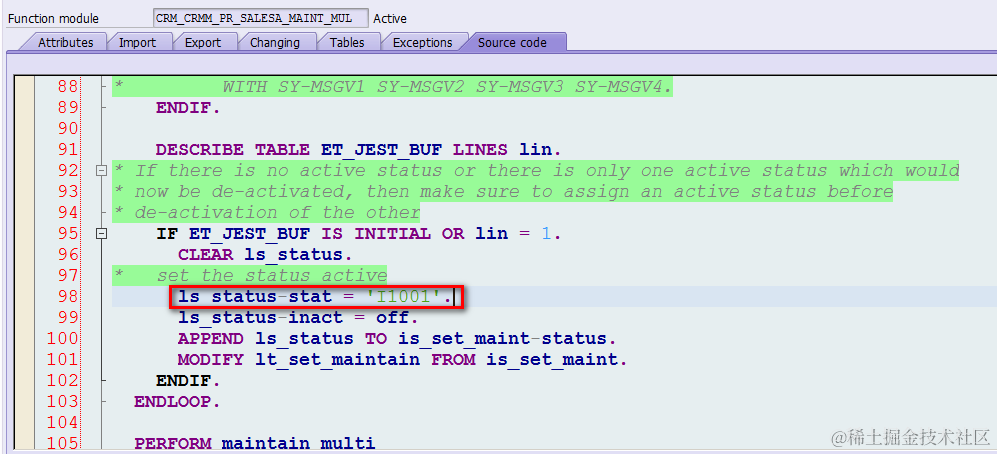Click the Active status text
997x454 pixels.
(390, 18)
